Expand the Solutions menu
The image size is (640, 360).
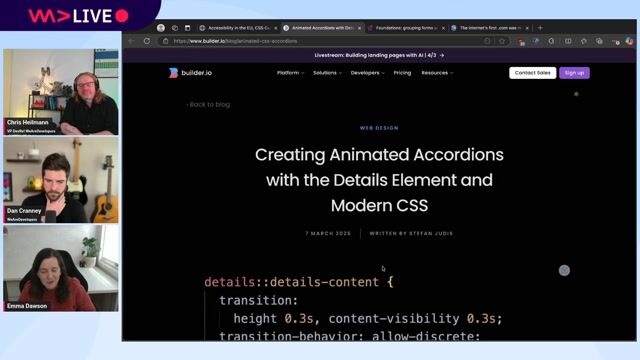[327, 73]
